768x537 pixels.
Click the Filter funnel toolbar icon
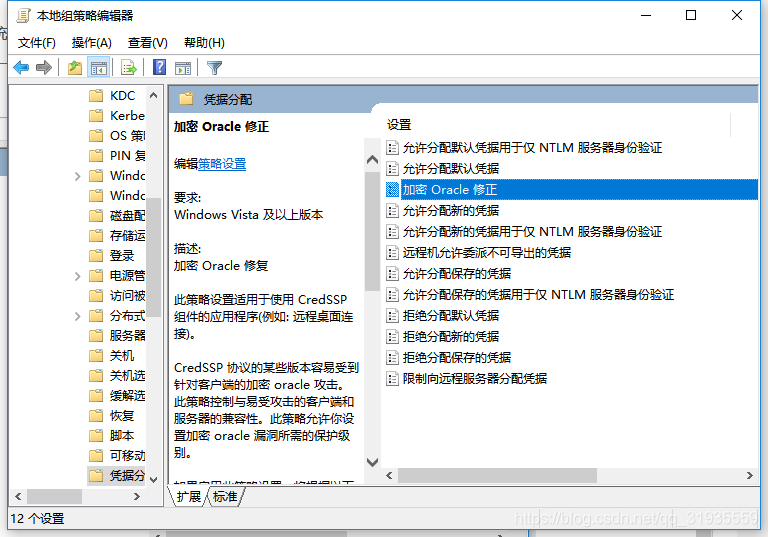(215, 68)
